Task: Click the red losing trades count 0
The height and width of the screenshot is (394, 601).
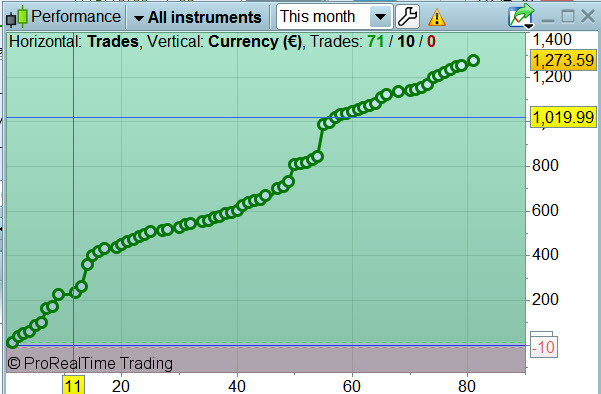Action: click(x=431, y=41)
